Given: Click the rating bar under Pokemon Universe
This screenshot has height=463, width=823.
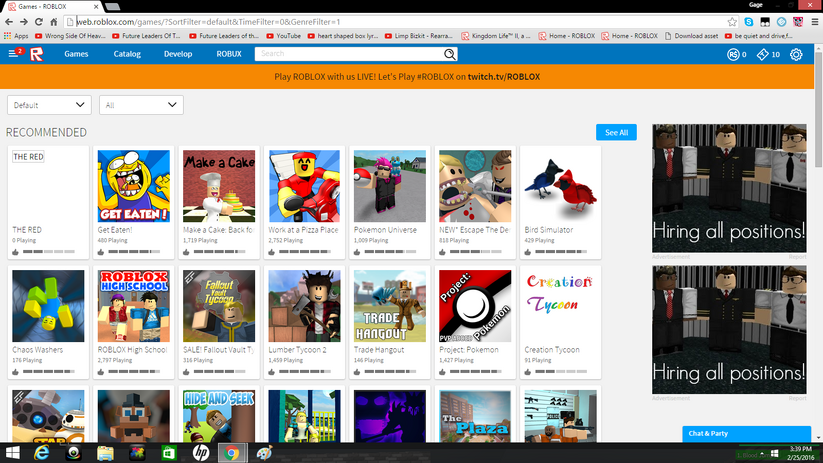Looking at the screenshot, I should [390, 252].
